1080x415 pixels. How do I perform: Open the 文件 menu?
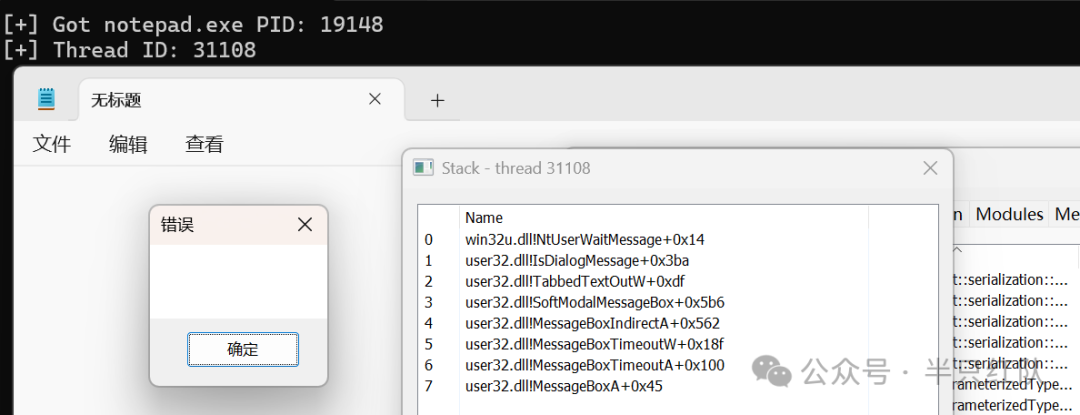pos(52,145)
